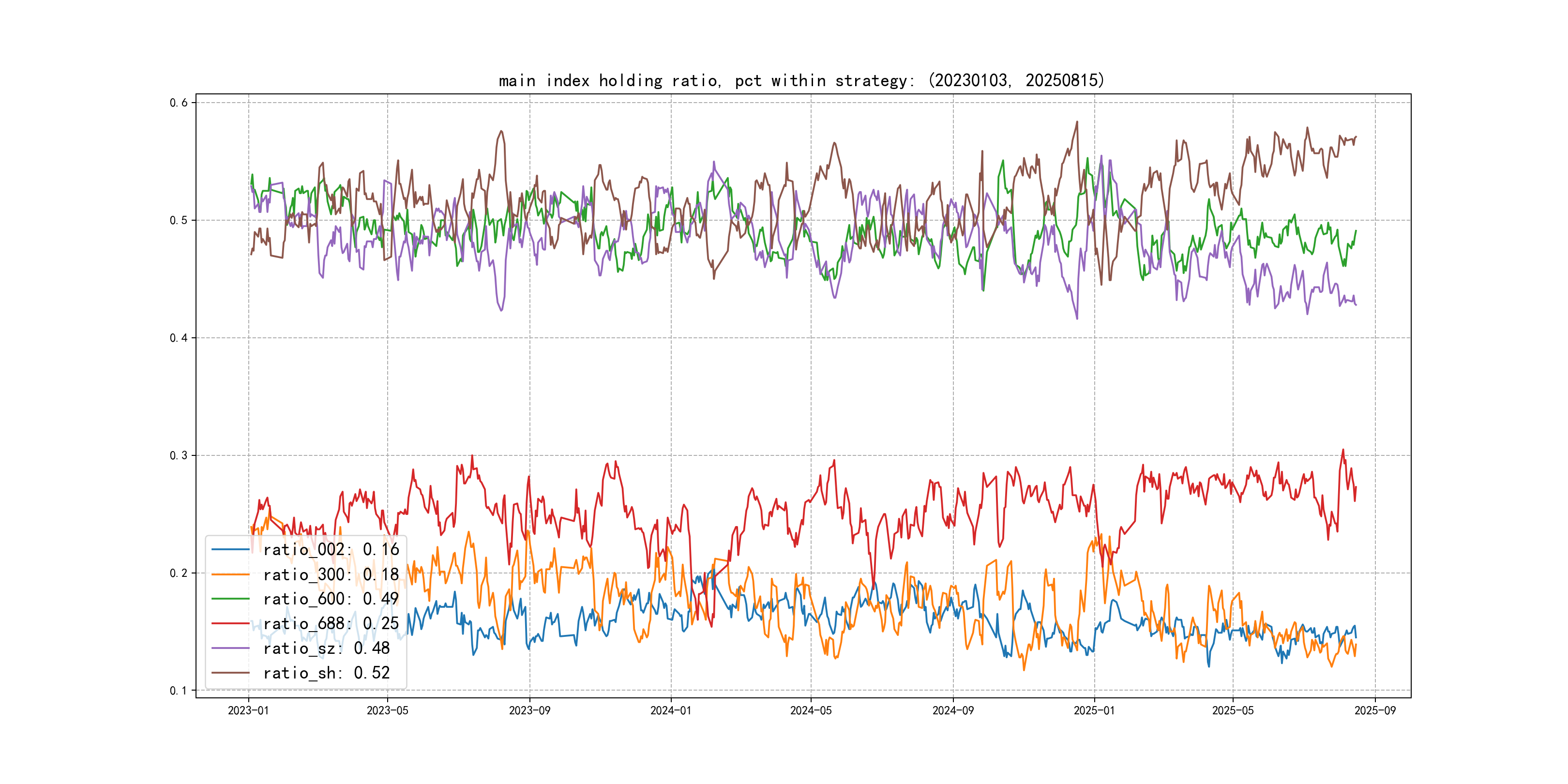The image size is (1568, 784).
Task: Select the 'ratio_688: 0.25' legend label
Action: coord(331,623)
